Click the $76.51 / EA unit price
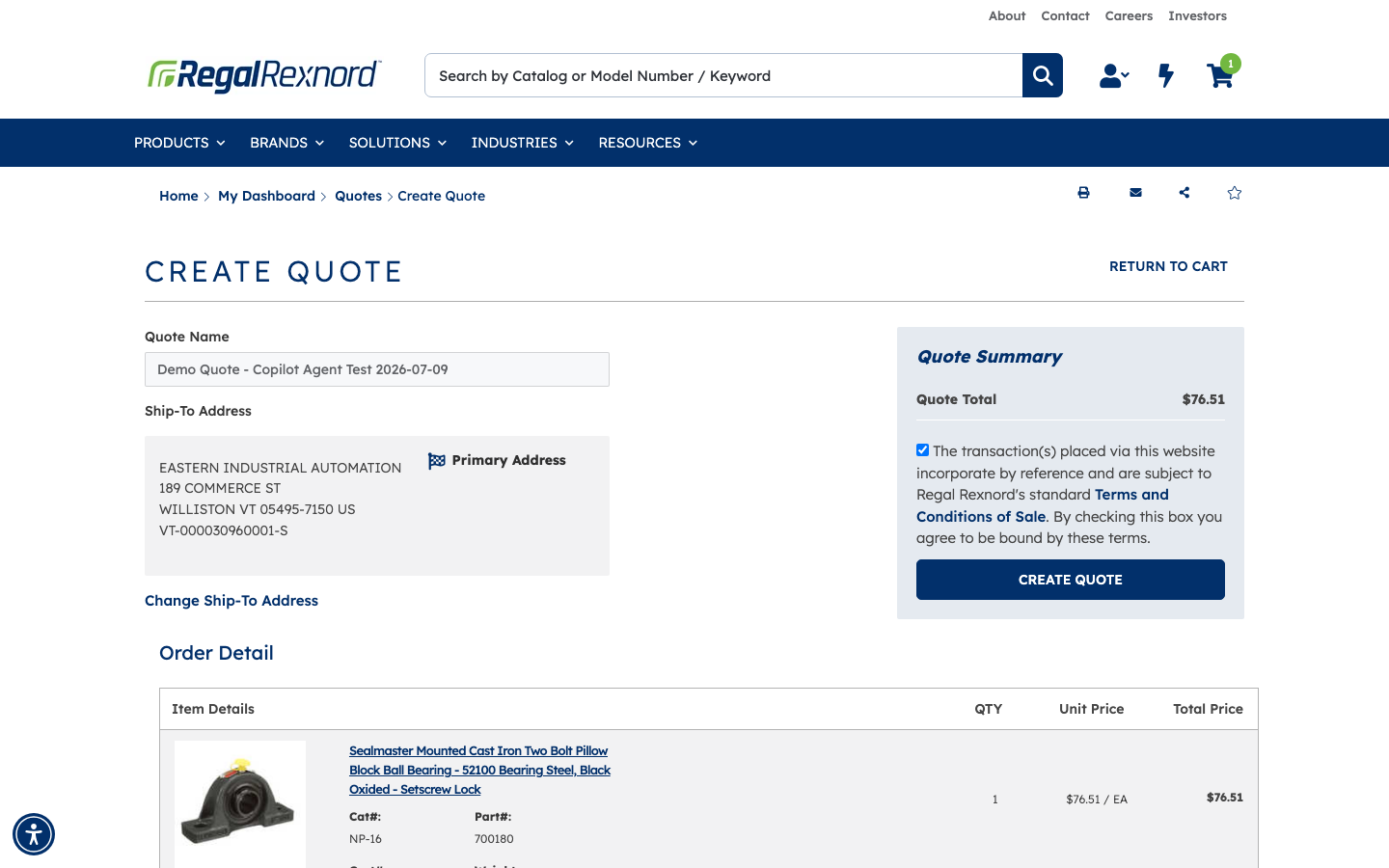The width and height of the screenshot is (1389, 868). [1097, 800]
